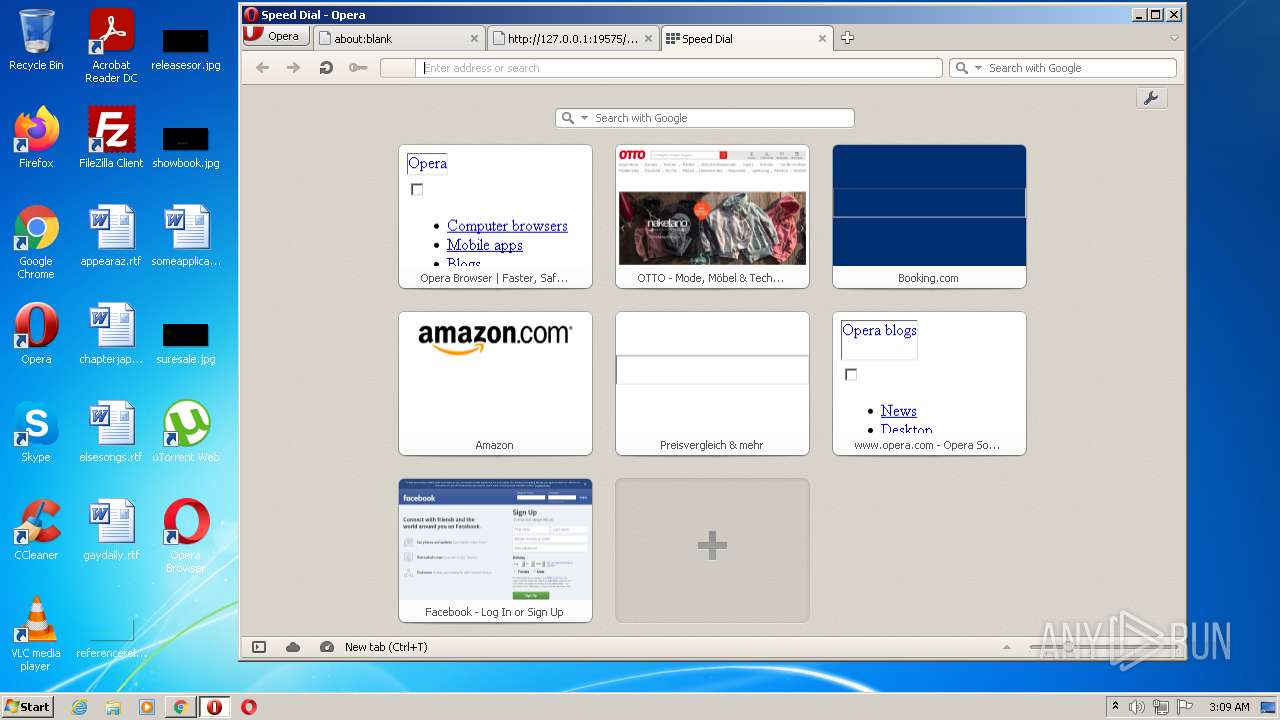Image resolution: width=1280 pixels, height=720 pixels.
Task: Reload the page
Action: (326, 68)
